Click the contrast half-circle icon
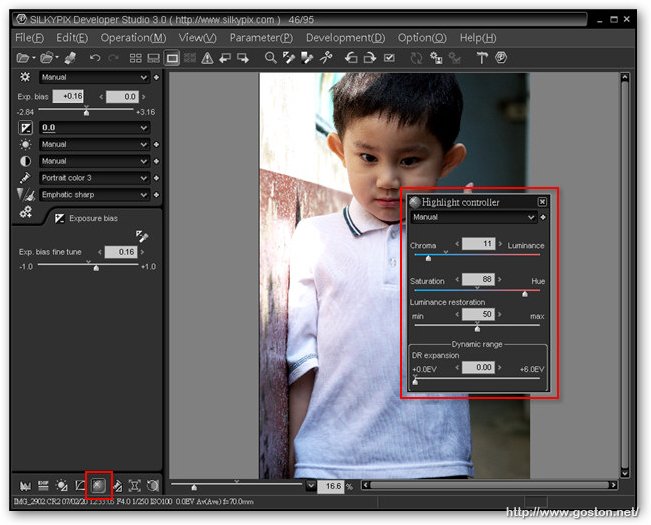 [25, 161]
